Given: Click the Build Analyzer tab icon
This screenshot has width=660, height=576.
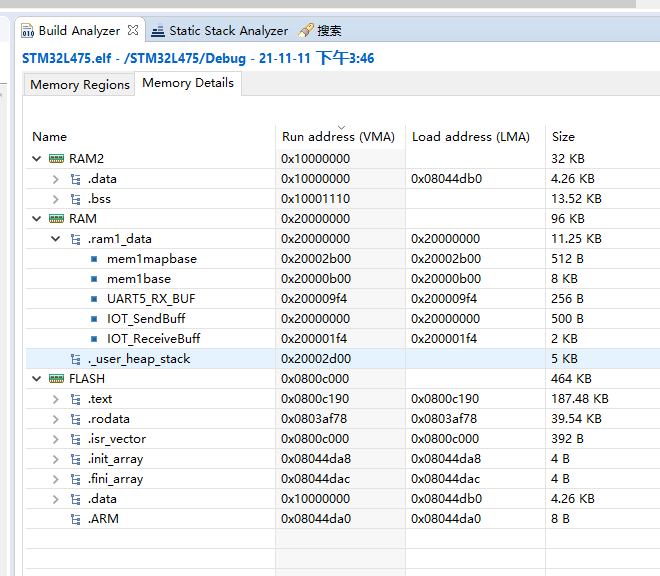Looking at the screenshot, I should point(28,31).
